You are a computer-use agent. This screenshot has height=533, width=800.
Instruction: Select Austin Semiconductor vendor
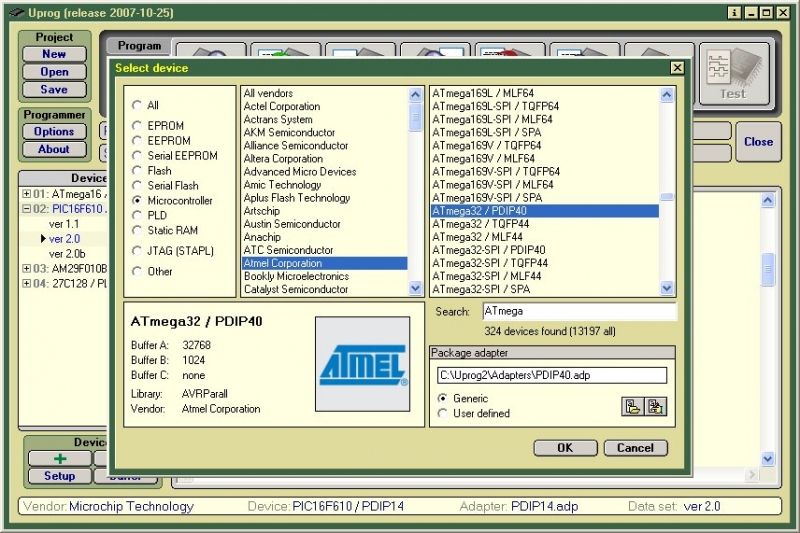pos(324,224)
